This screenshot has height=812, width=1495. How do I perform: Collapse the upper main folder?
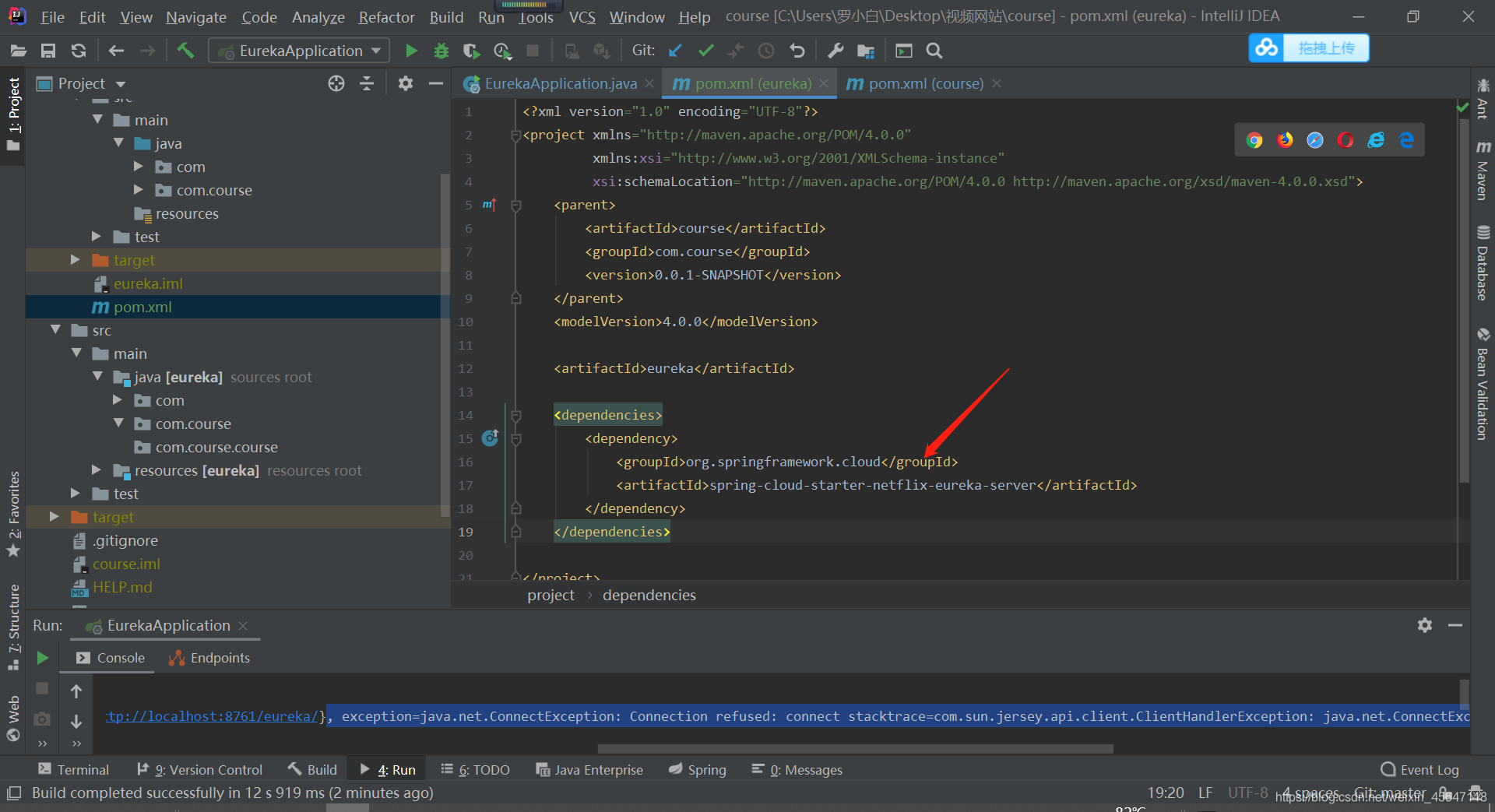coord(98,120)
